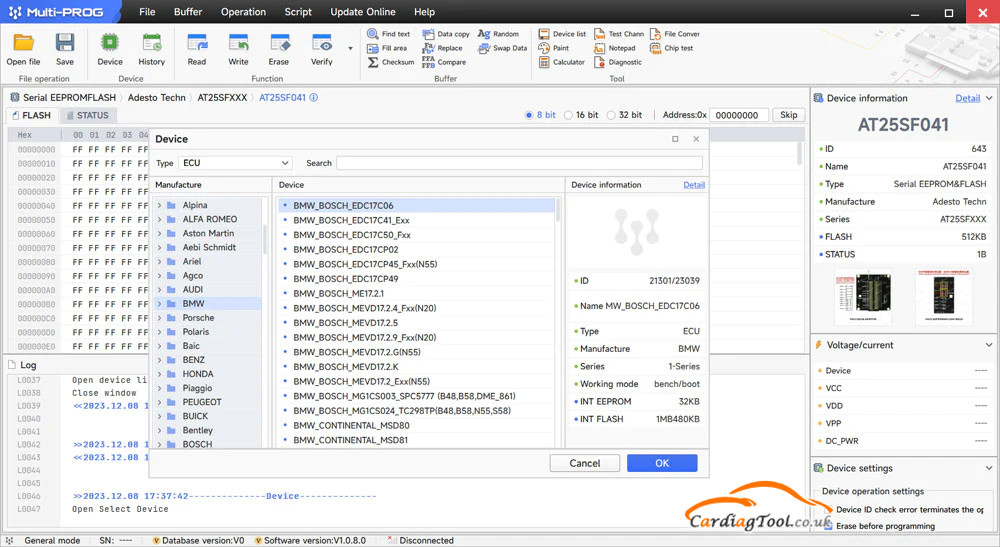
Task: Open the Compare buffer tool
Action: click(x=443, y=62)
